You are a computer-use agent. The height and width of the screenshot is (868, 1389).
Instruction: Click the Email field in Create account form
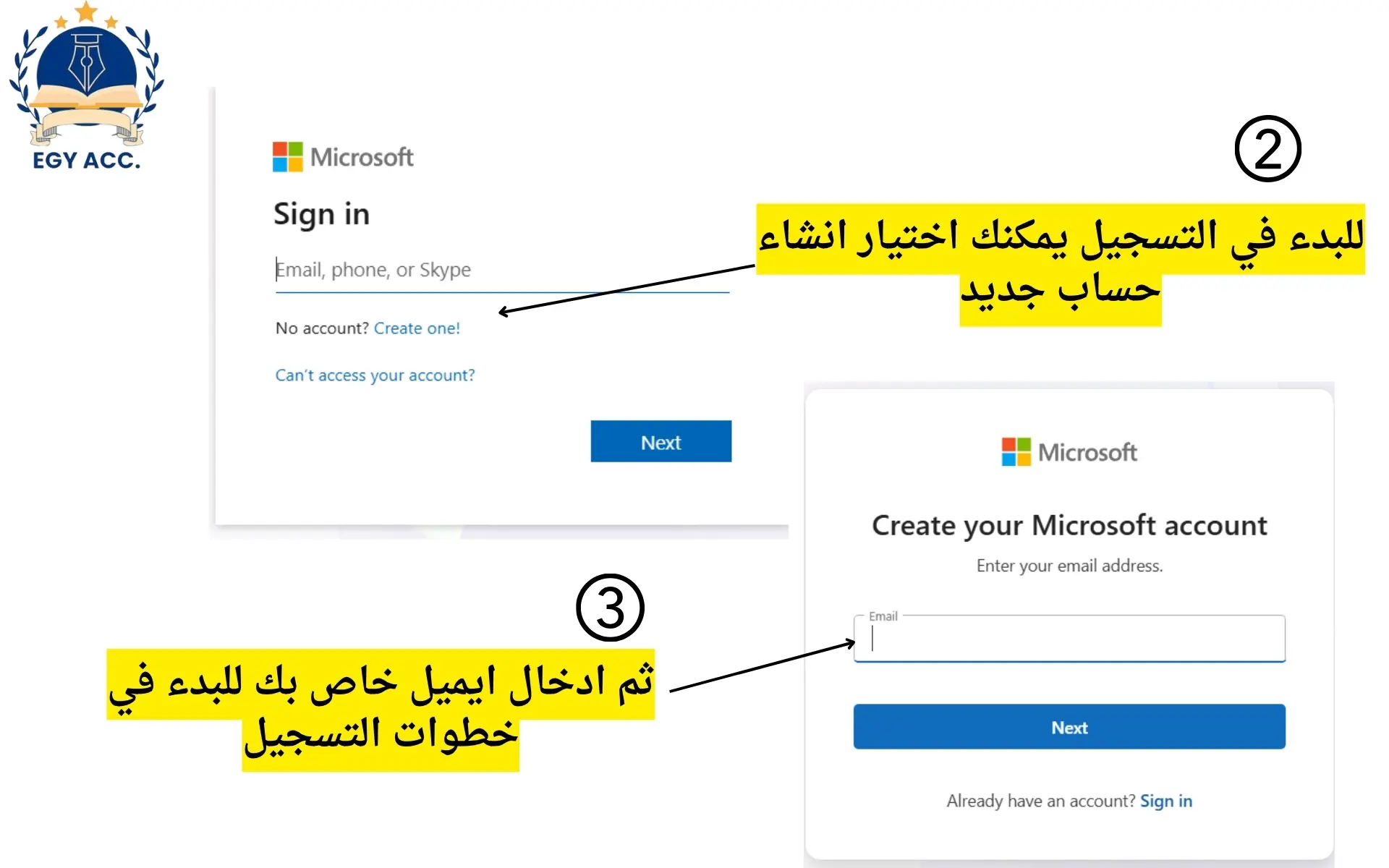pyautogui.click(x=1069, y=639)
